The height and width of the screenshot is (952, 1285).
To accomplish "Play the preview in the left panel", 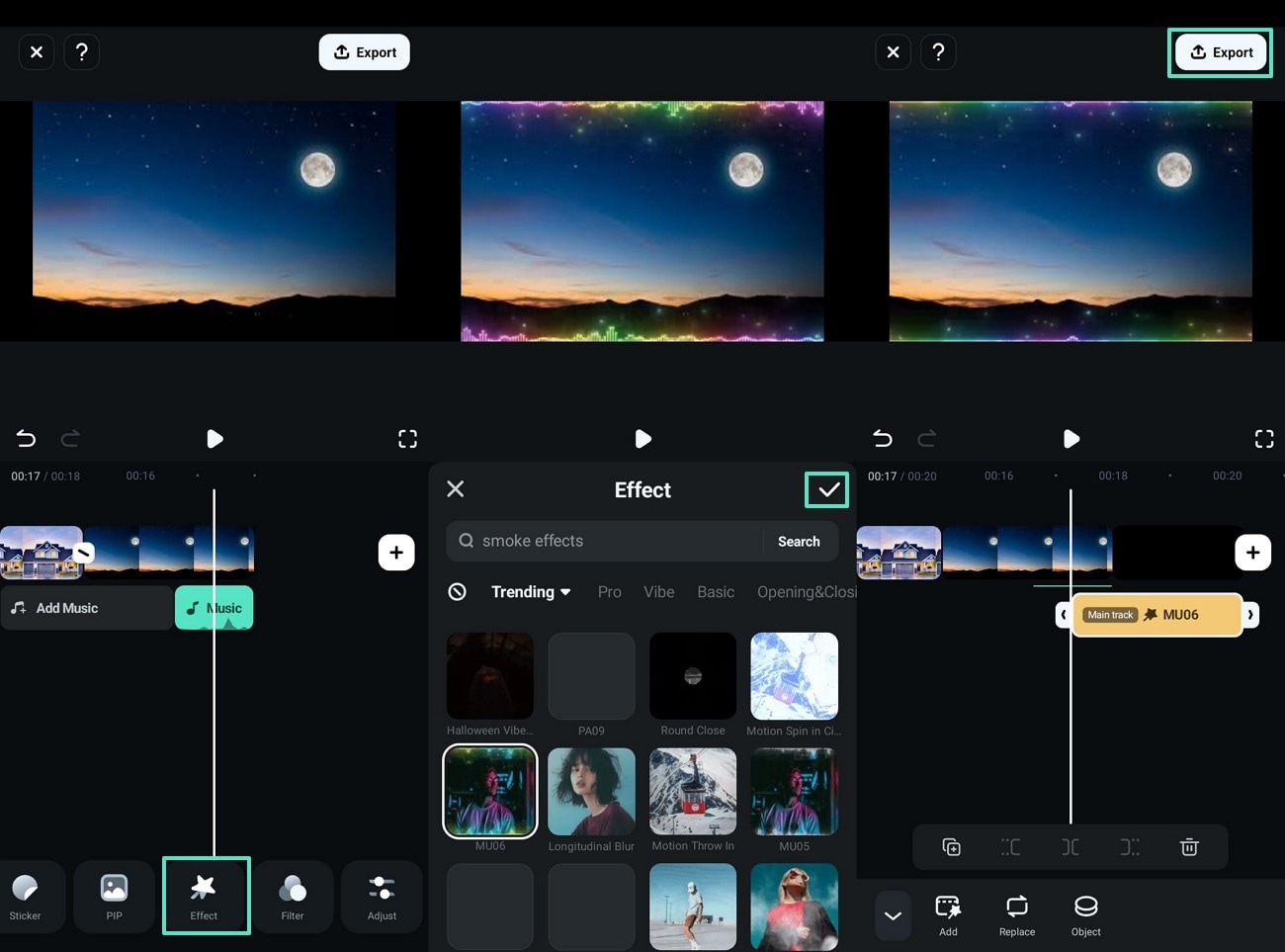I will 214,439.
